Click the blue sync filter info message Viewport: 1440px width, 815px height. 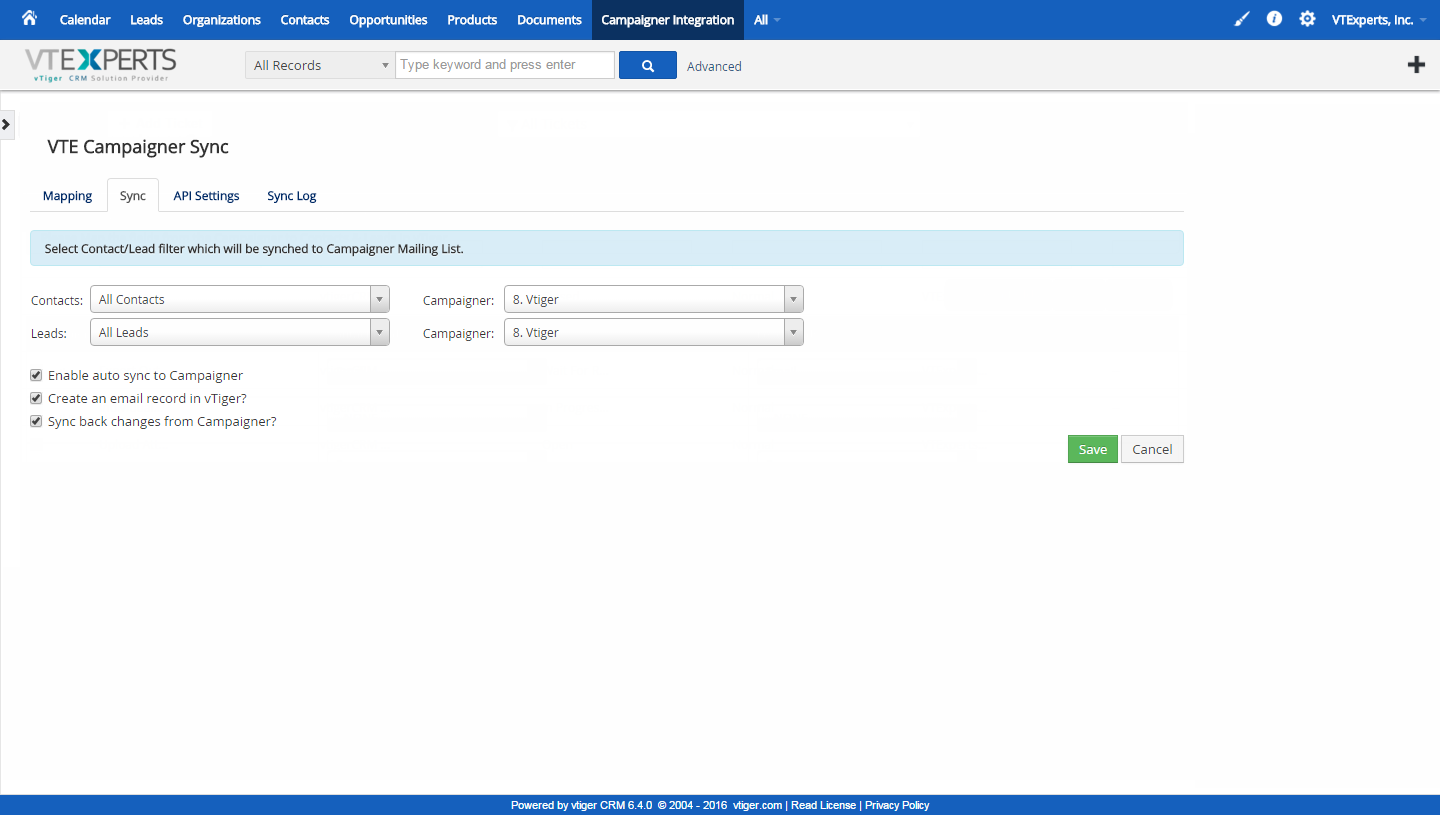pyautogui.click(x=607, y=248)
